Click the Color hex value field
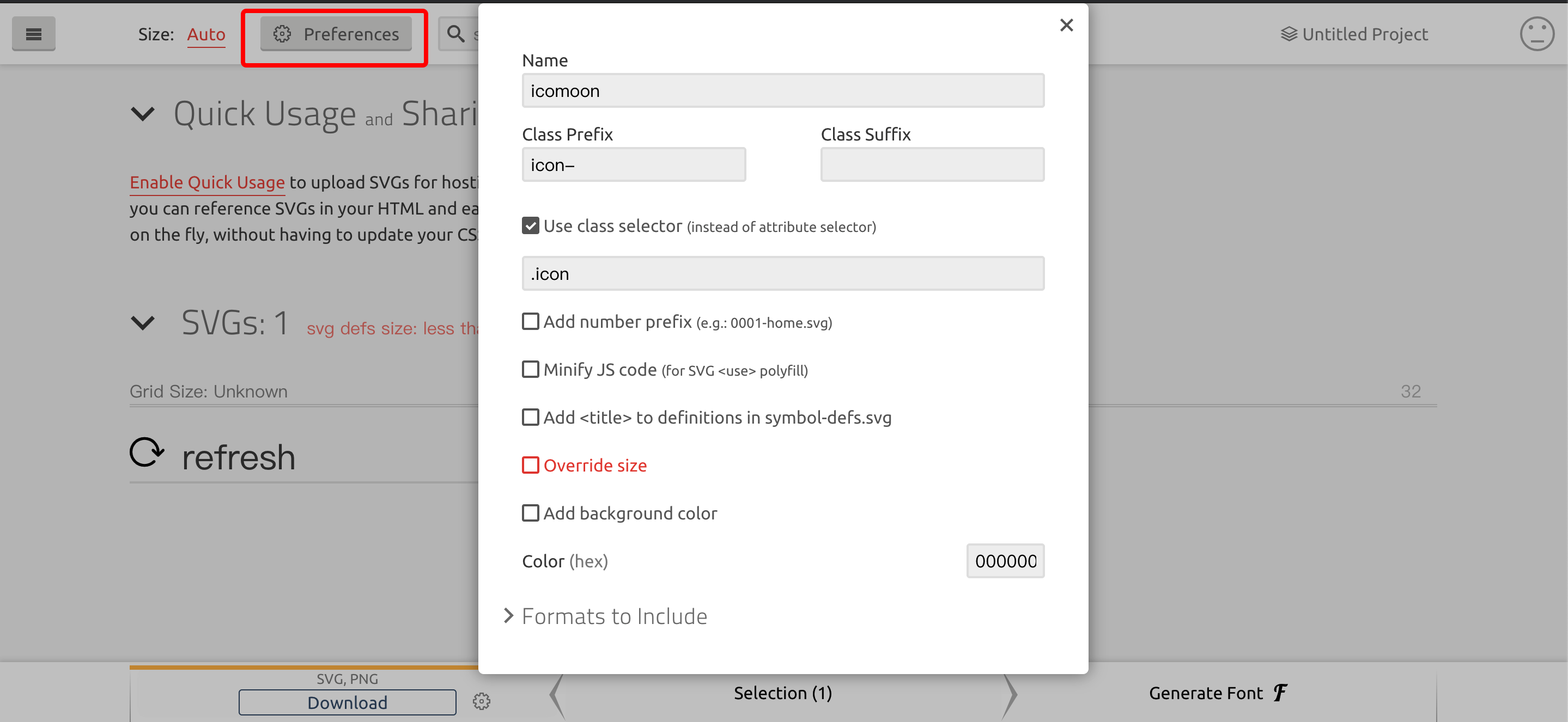1568x722 pixels. [x=1005, y=561]
